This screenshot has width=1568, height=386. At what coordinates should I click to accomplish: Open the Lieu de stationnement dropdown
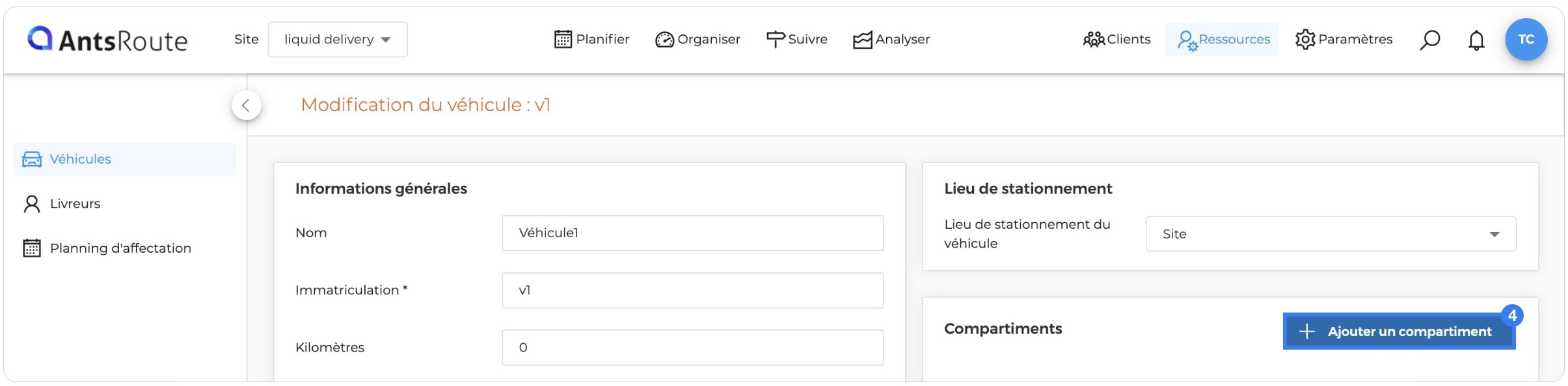click(1331, 234)
